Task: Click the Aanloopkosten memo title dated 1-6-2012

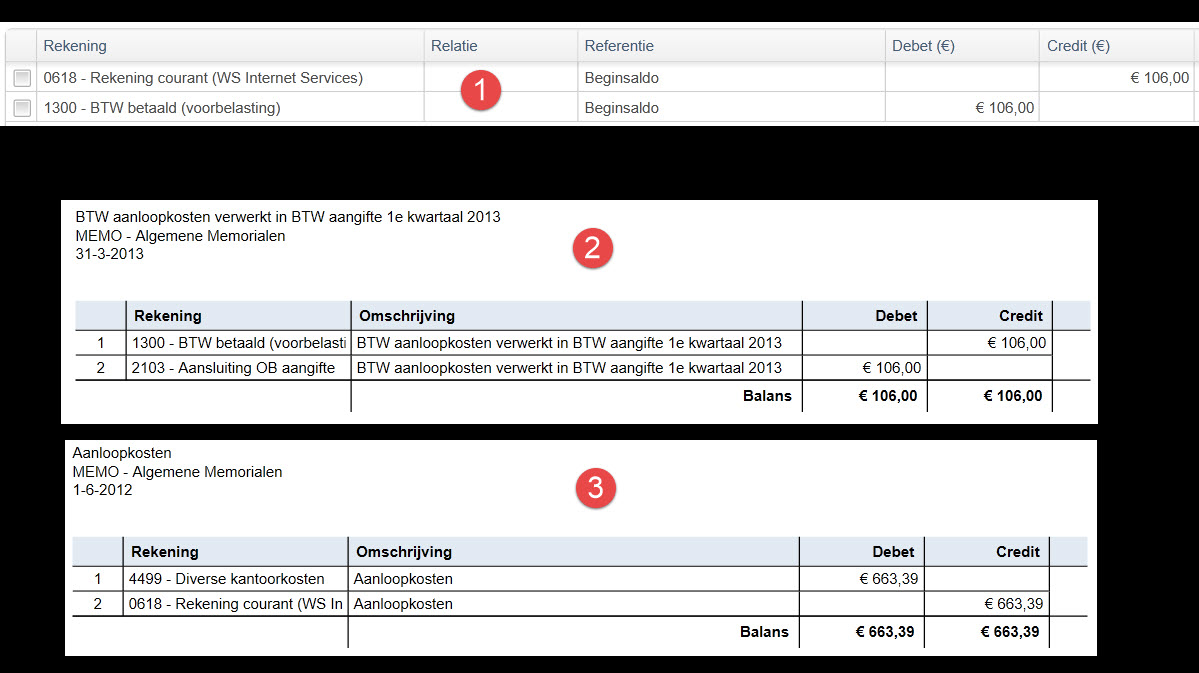Action: click(122, 453)
